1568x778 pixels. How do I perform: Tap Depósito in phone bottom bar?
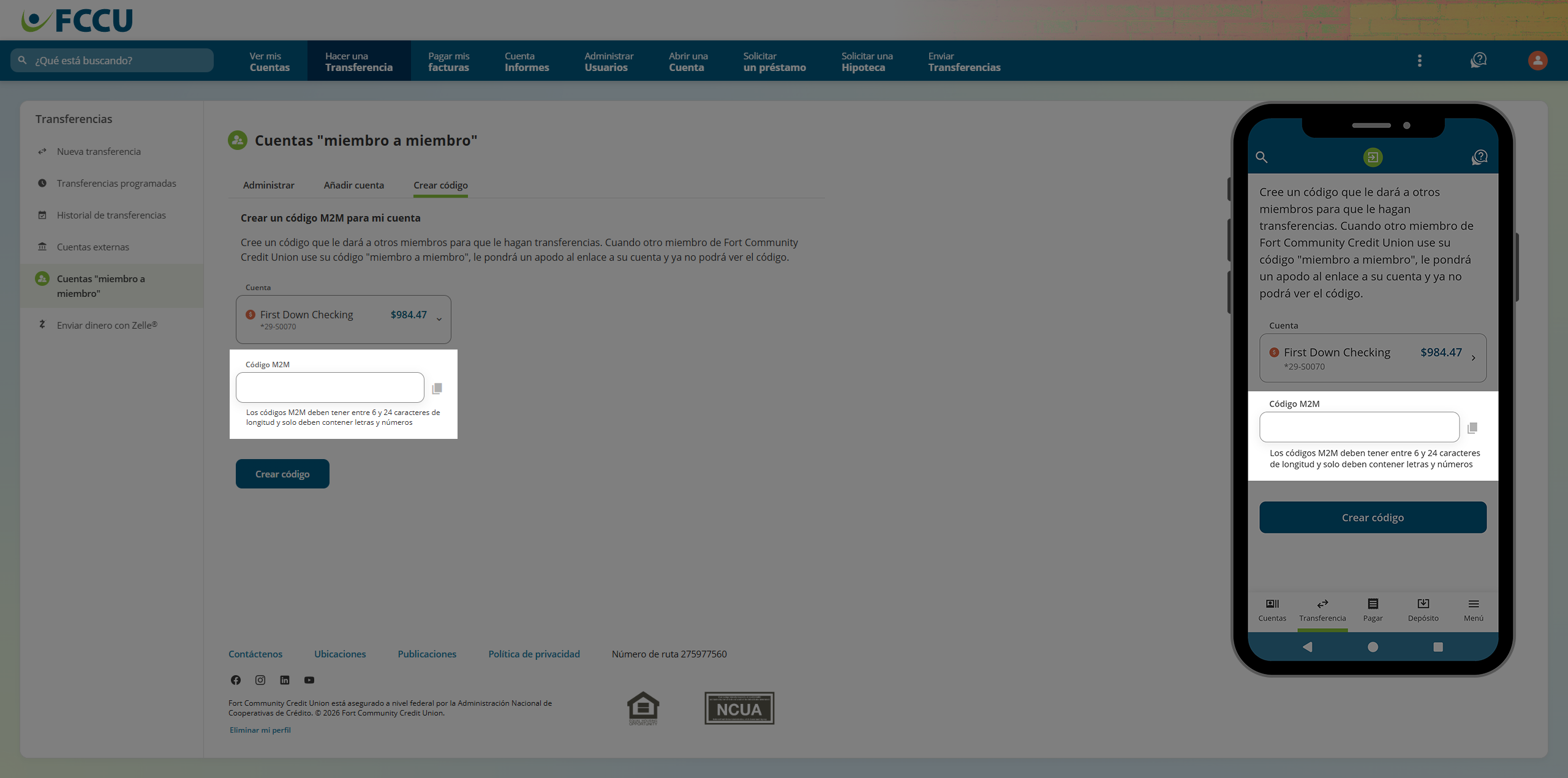pyautogui.click(x=1423, y=610)
